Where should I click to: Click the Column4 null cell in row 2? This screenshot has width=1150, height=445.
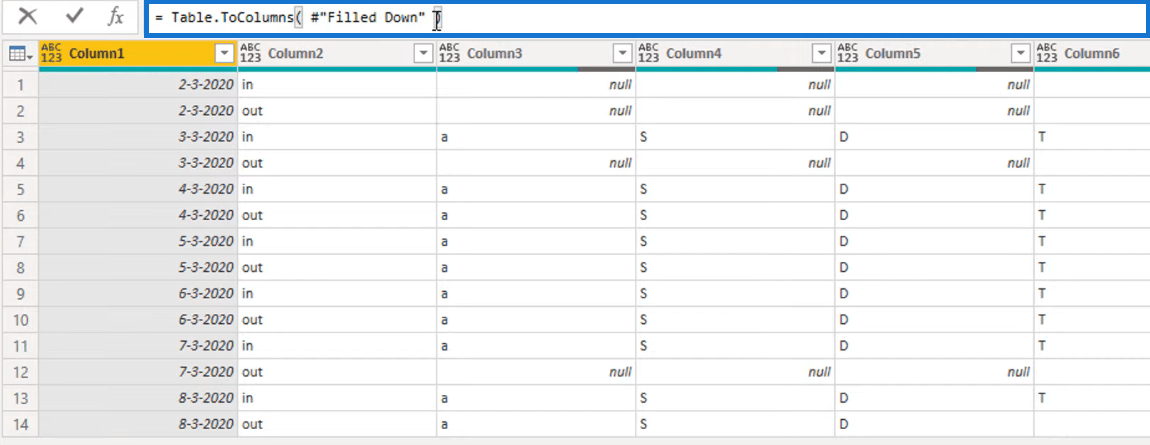click(x=736, y=111)
